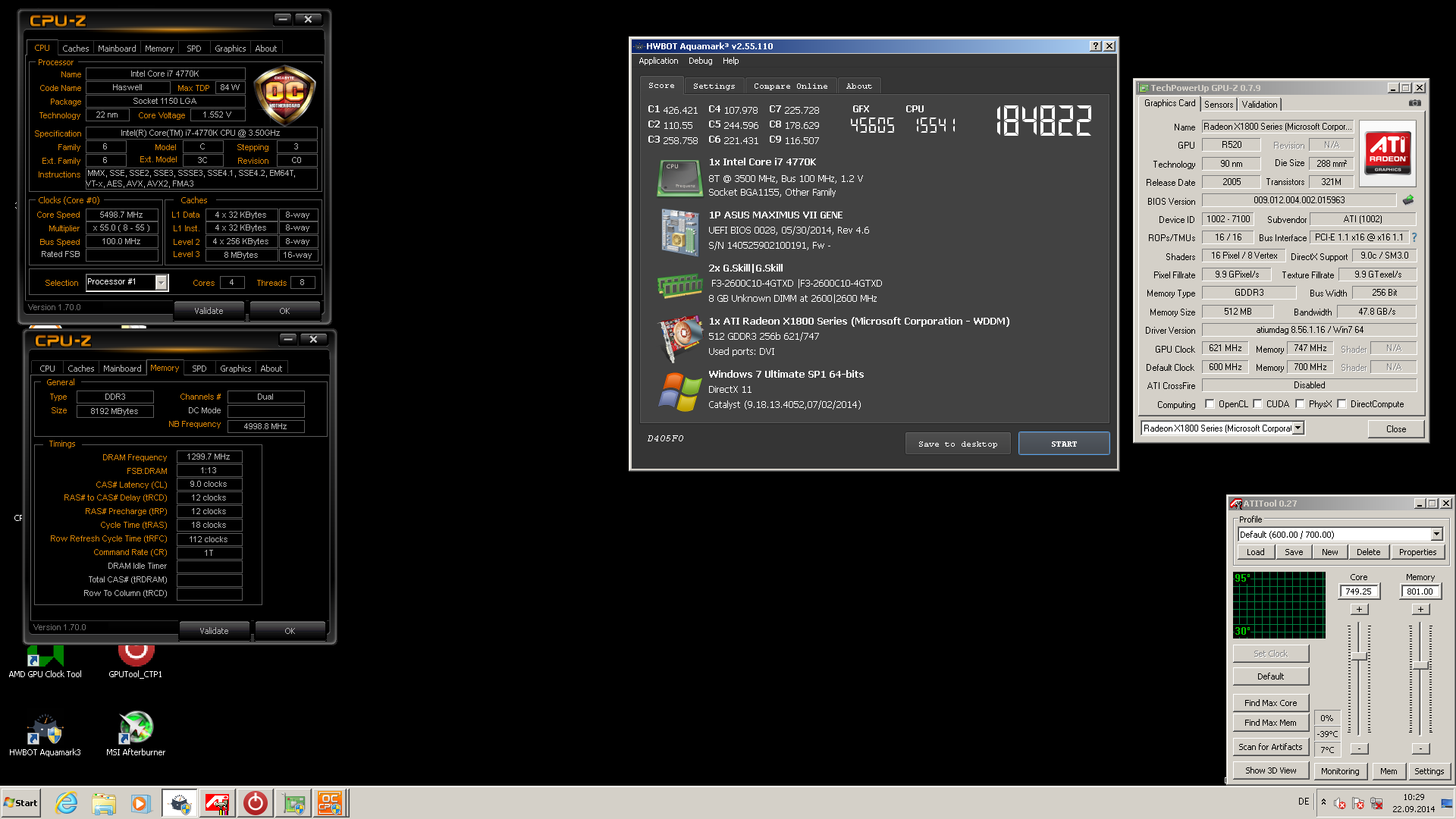Click Scan for Artifacts in ATITool
Screen dimensions: 1456x819
pos(1270,747)
